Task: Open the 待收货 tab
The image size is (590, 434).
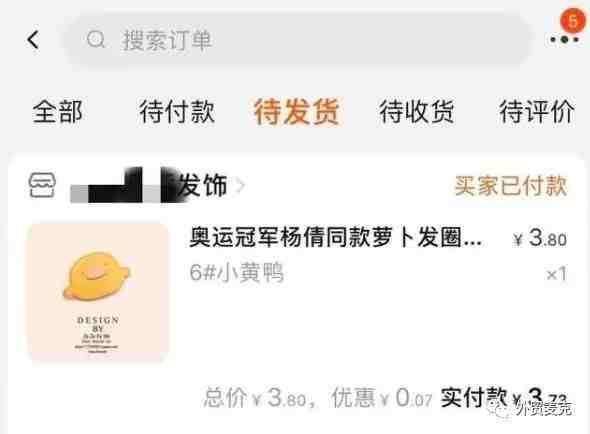Action: [x=417, y=112]
